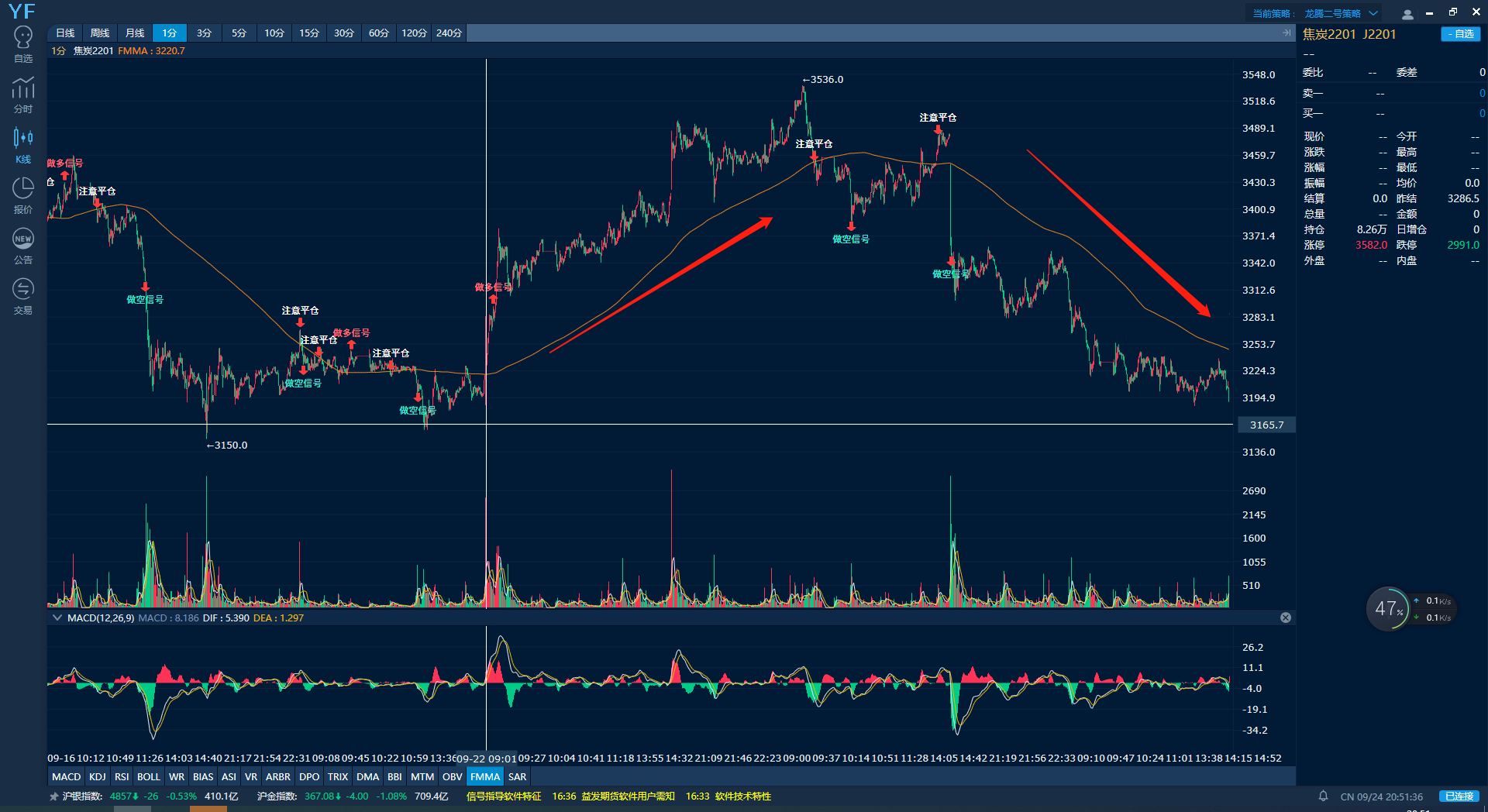Viewport: 1488px width, 812px height.
Task: Click the 47% network speed gauge
Action: point(1388,609)
